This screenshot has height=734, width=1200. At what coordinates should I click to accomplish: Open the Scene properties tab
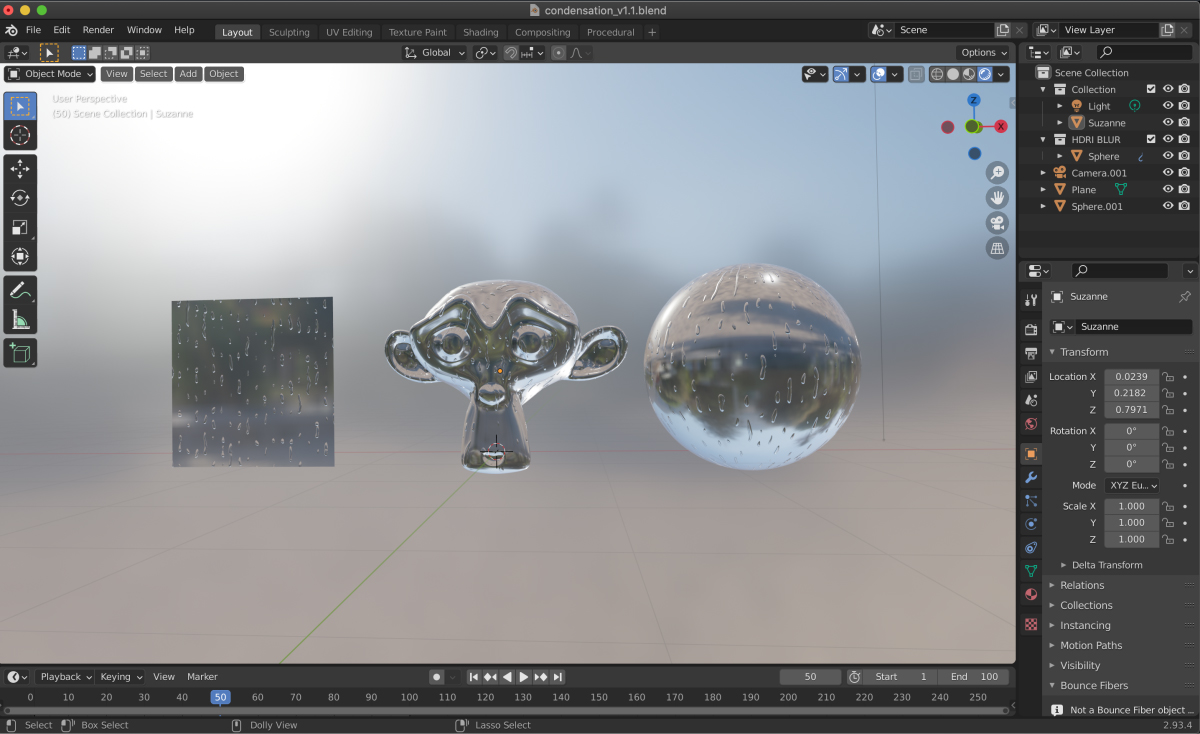(x=1031, y=400)
